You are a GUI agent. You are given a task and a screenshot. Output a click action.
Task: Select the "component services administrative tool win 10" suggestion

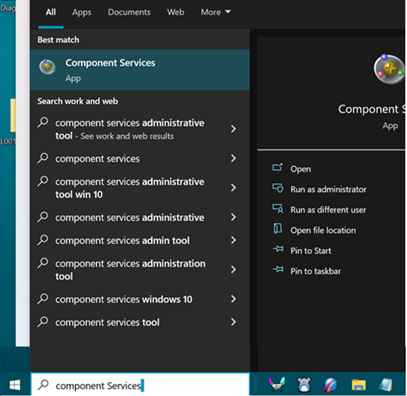140,188
